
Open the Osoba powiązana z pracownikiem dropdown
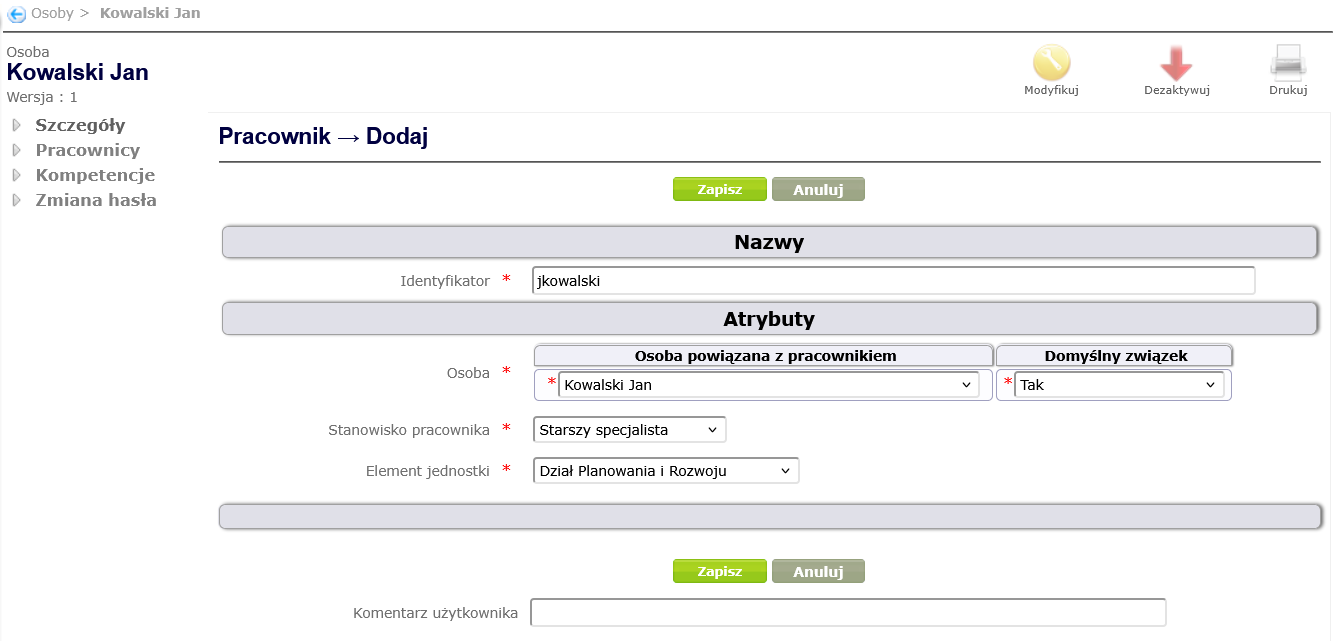768,385
